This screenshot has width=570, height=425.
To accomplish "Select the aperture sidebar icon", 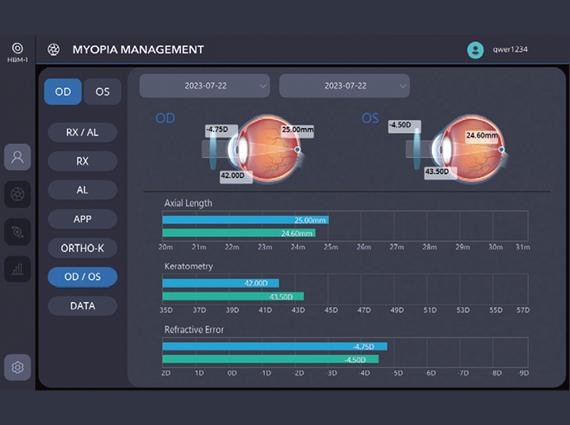I will (17, 194).
